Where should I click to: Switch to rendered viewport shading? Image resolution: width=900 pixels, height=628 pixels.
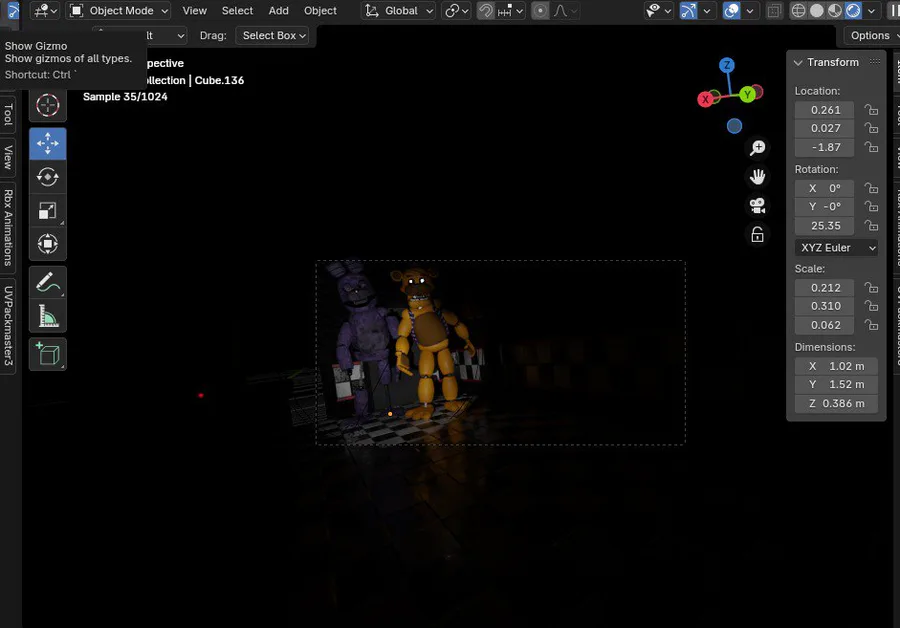[x=854, y=11]
